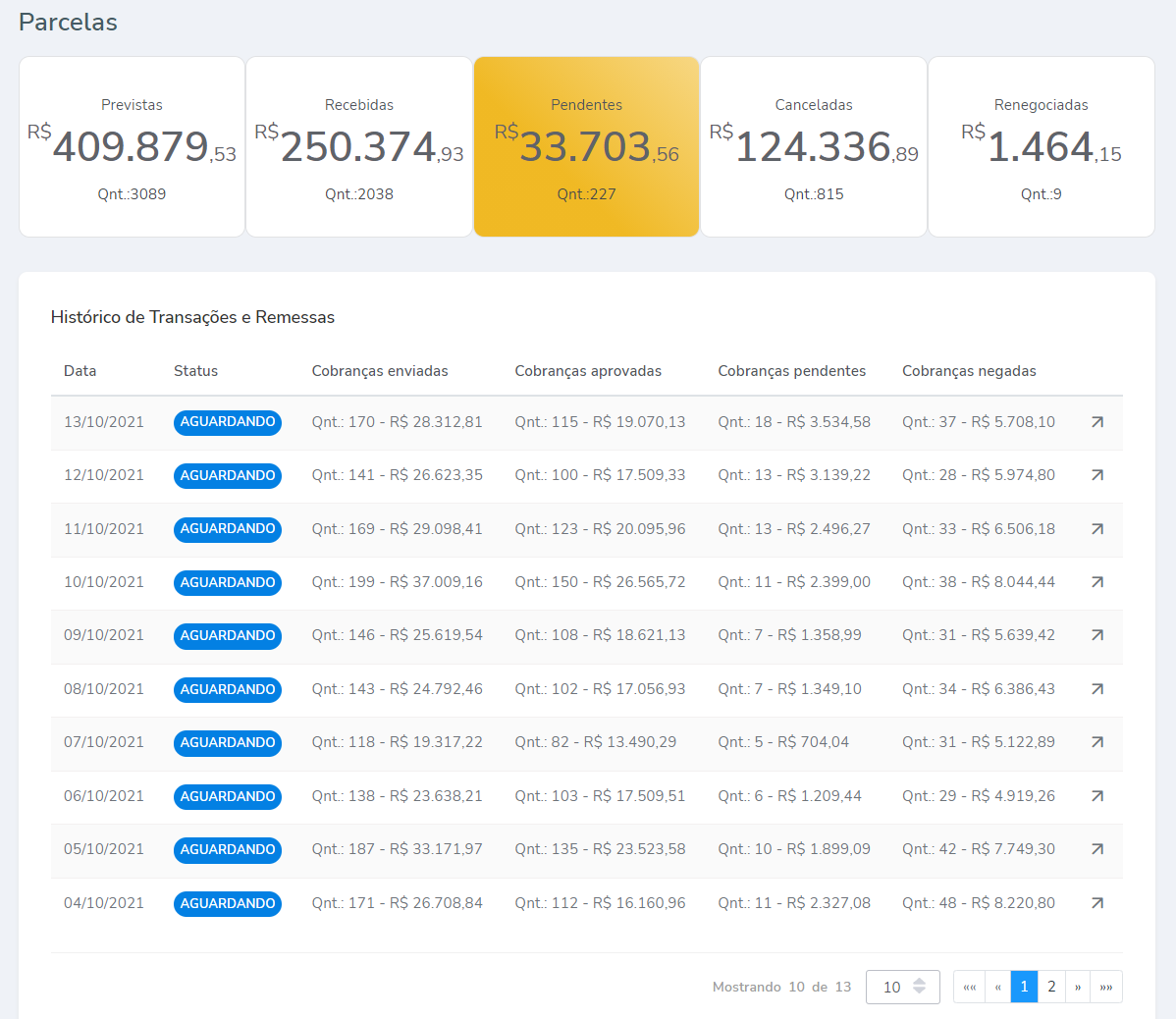Open details arrow for 07/10/2021 row
The image size is (1176, 1019).
click(x=1096, y=742)
